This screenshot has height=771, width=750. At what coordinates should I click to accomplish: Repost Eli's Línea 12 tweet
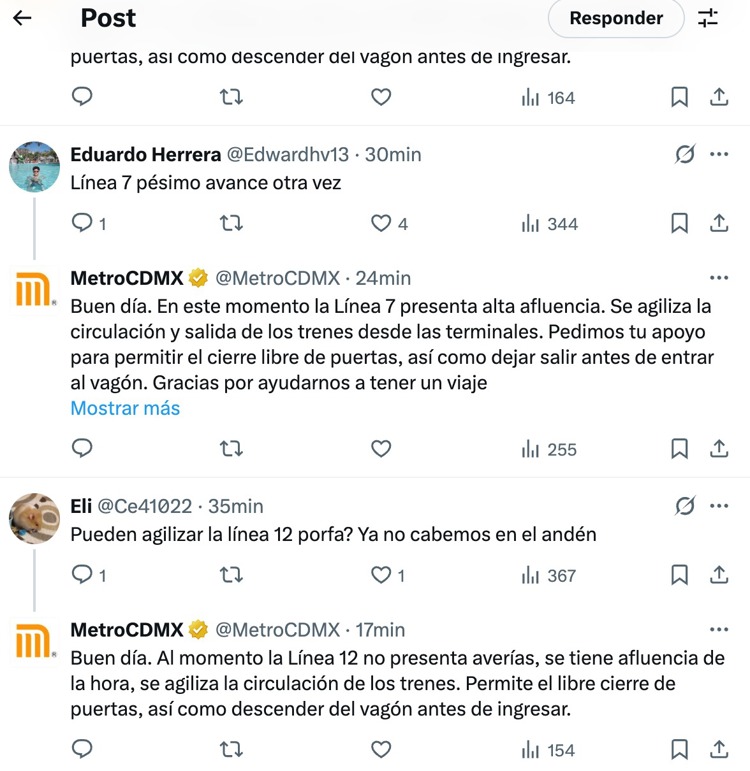(231, 575)
